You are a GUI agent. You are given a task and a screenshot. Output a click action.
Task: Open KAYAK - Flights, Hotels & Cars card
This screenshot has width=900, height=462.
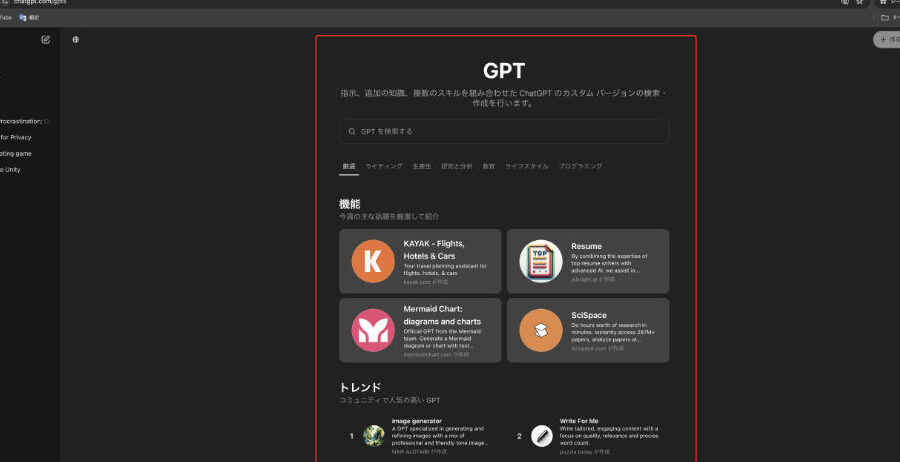tap(420, 261)
